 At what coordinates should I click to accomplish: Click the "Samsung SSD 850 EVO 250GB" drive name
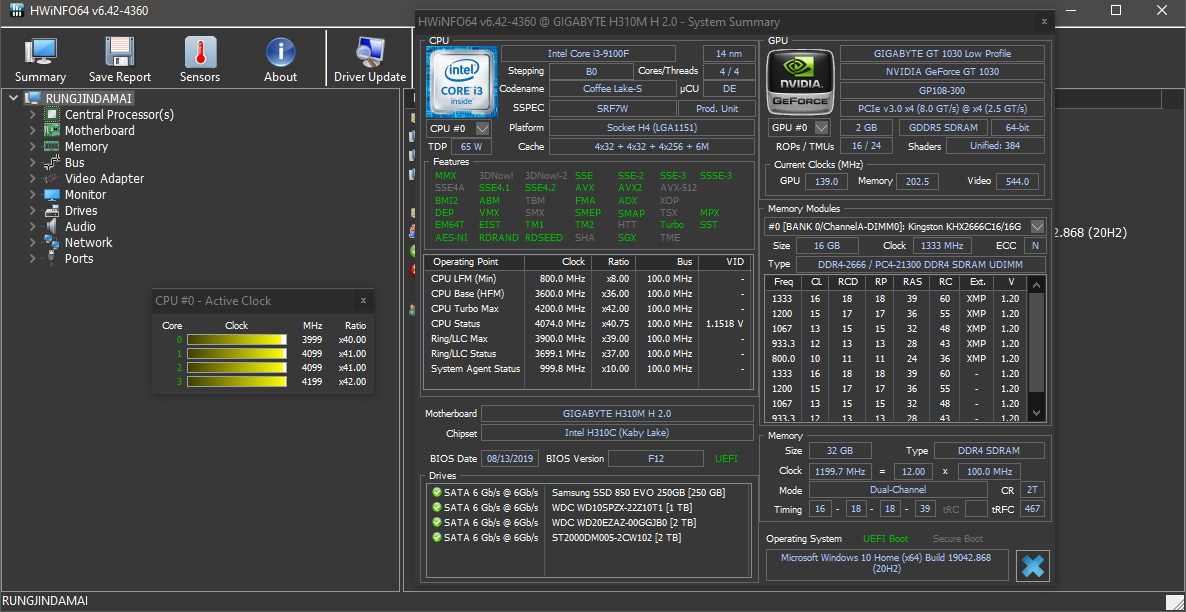pyautogui.click(x=639, y=492)
